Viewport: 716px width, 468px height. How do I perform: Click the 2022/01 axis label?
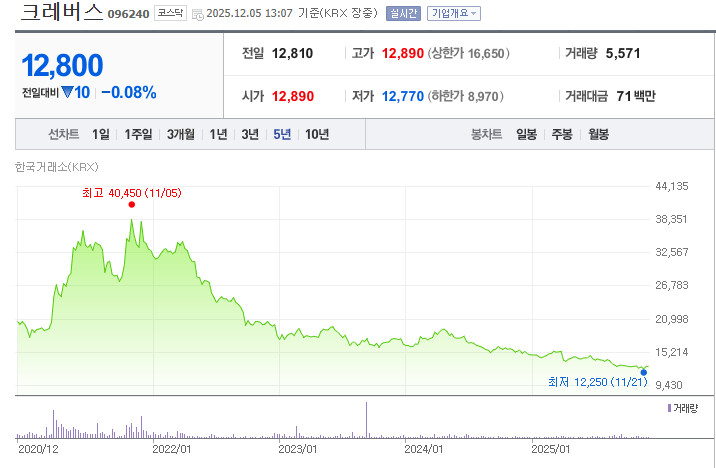click(x=172, y=449)
